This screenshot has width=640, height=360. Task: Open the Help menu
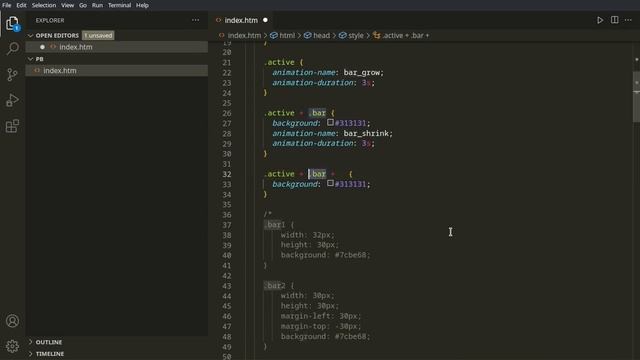pos(142,5)
